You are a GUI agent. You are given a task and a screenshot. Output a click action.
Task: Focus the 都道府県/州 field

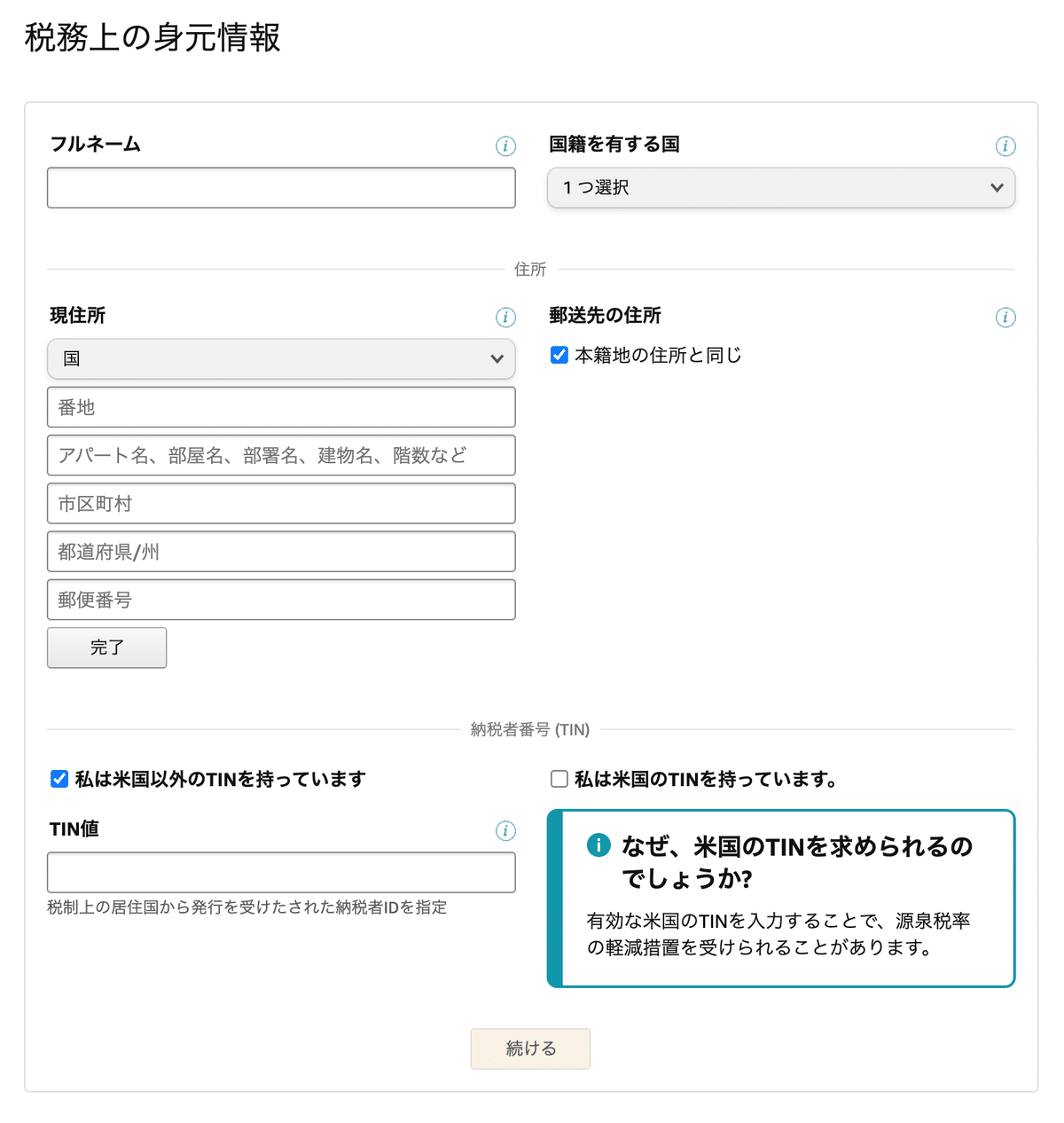click(281, 552)
